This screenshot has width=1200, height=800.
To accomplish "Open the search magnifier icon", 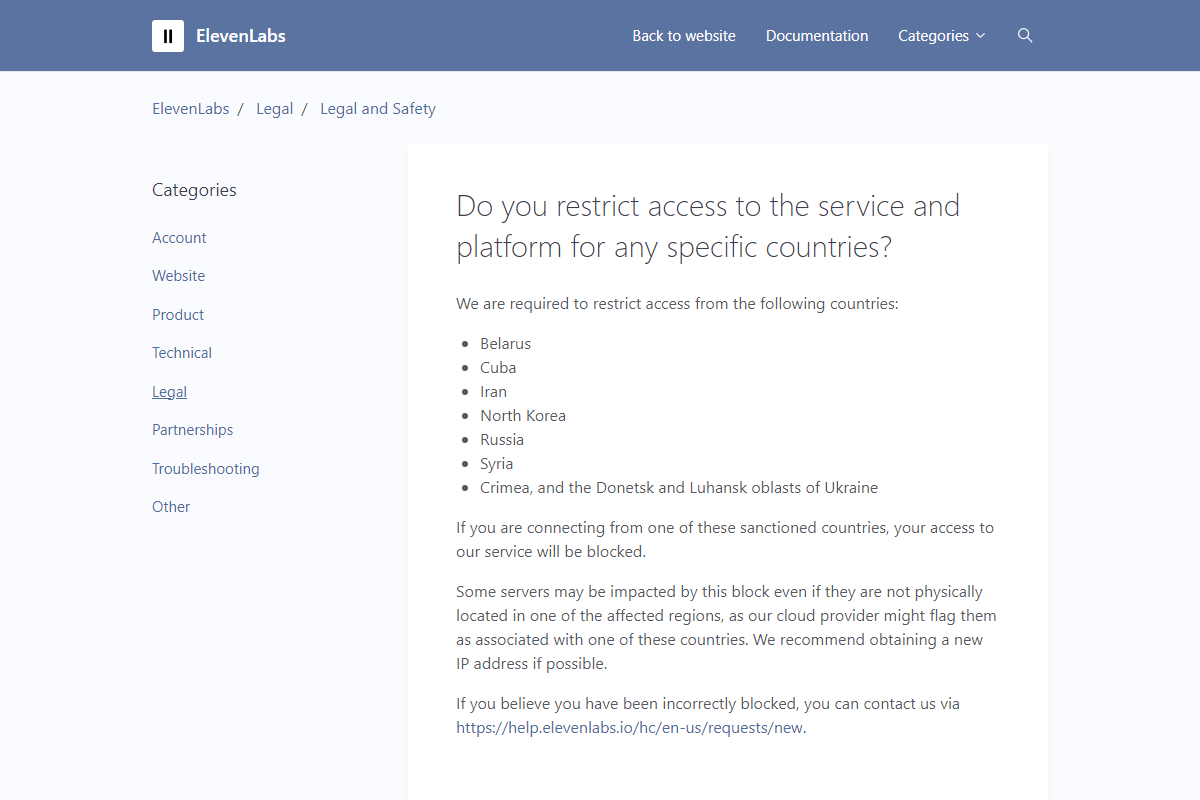I will (x=1024, y=36).
